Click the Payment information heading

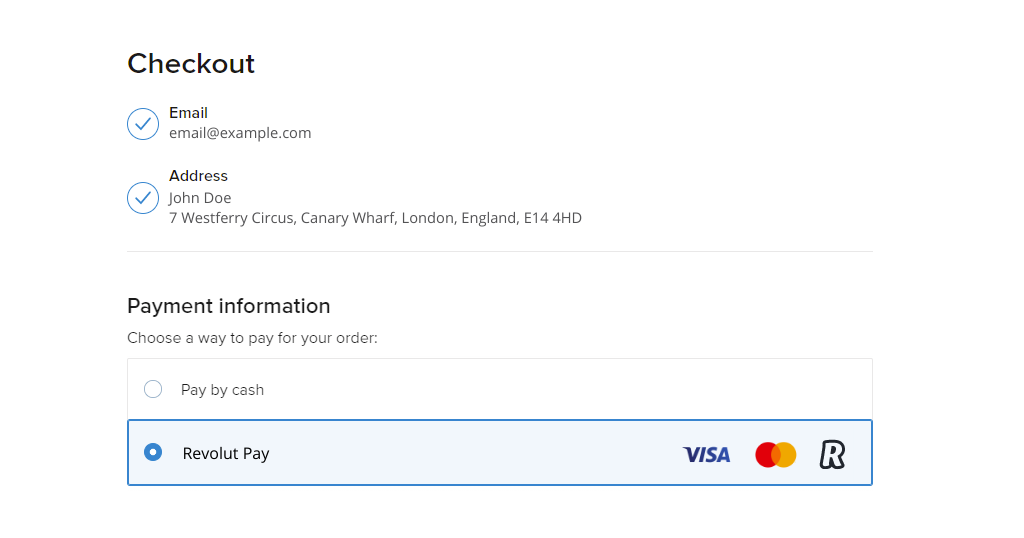[x=229, y=306]
